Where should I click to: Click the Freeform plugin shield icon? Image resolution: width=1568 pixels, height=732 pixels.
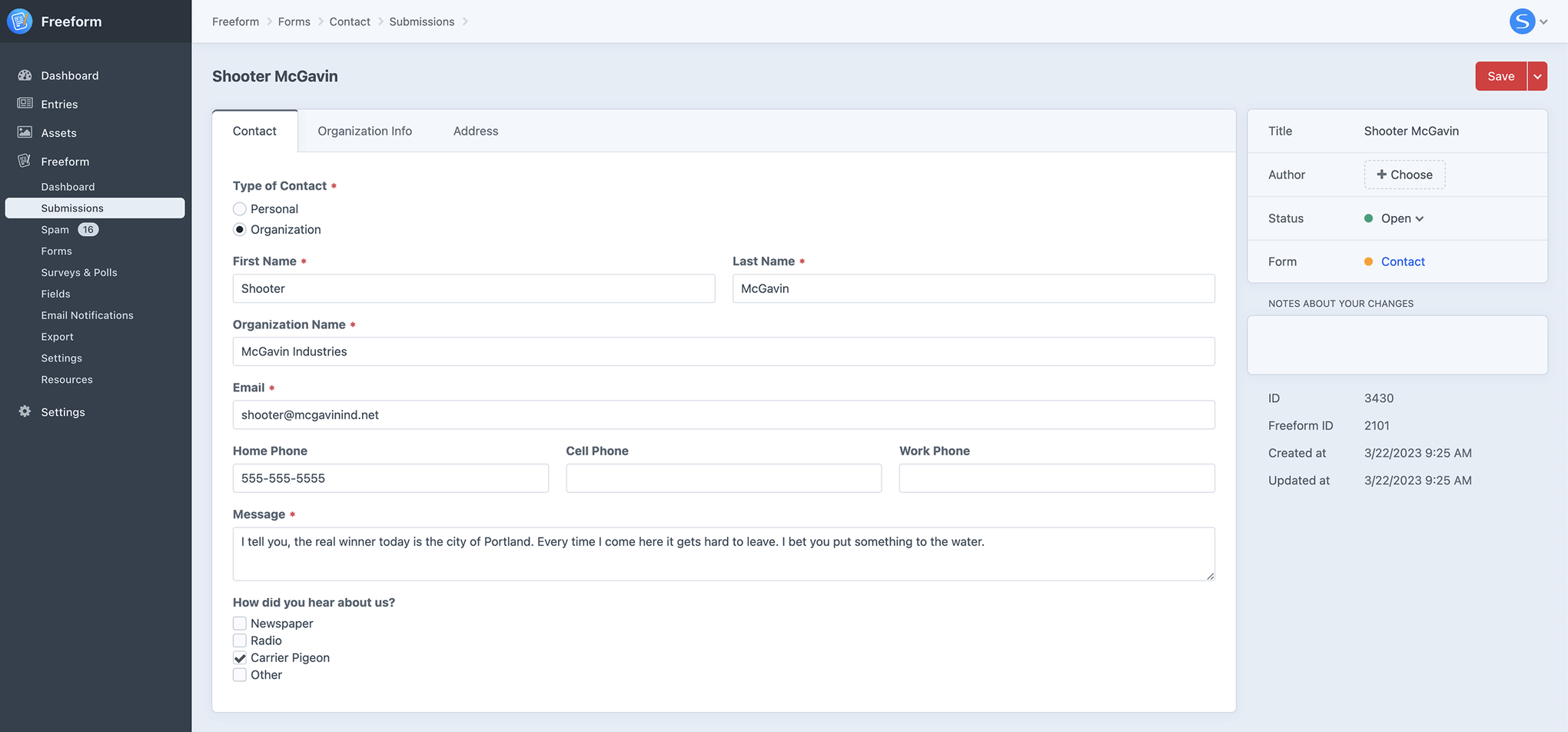click(25, 161)
